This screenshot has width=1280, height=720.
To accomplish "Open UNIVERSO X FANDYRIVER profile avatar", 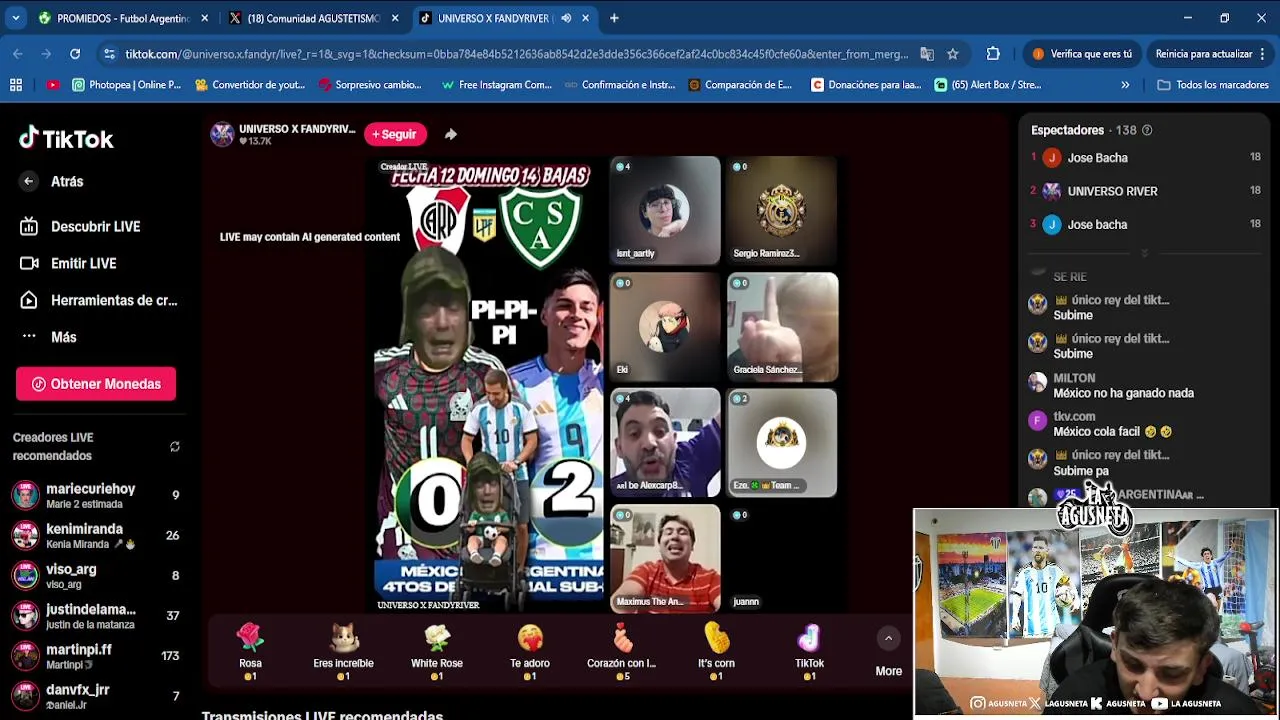I will [222, 134].
